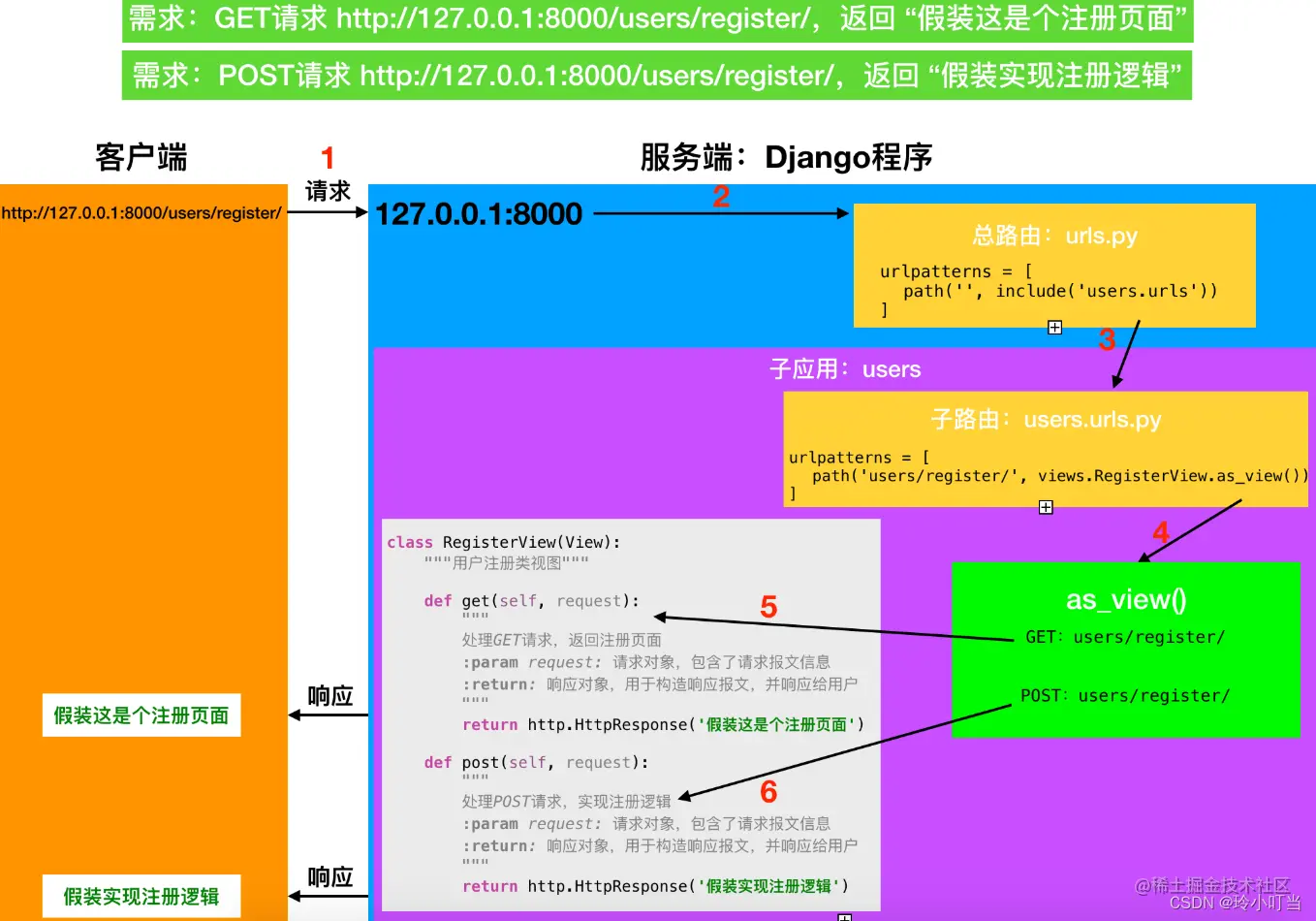
Task: Click POST: users/register/ entry in as_view box
Action: (1127, 695)
